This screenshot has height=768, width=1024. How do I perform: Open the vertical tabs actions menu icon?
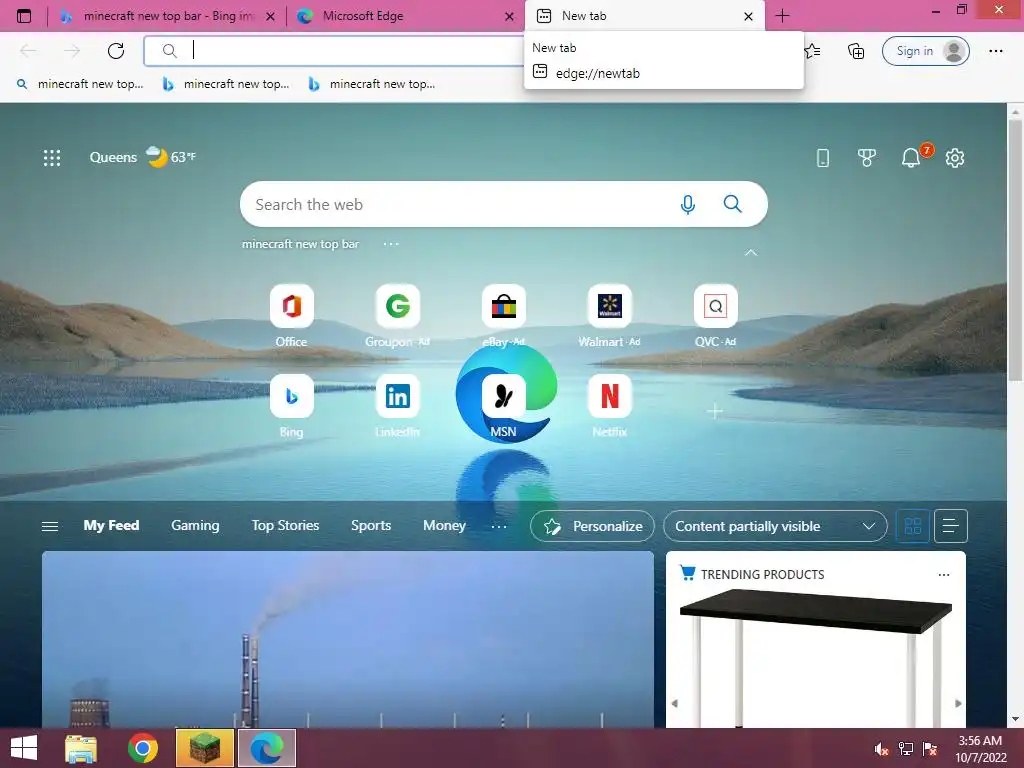[x=24, y=16]
